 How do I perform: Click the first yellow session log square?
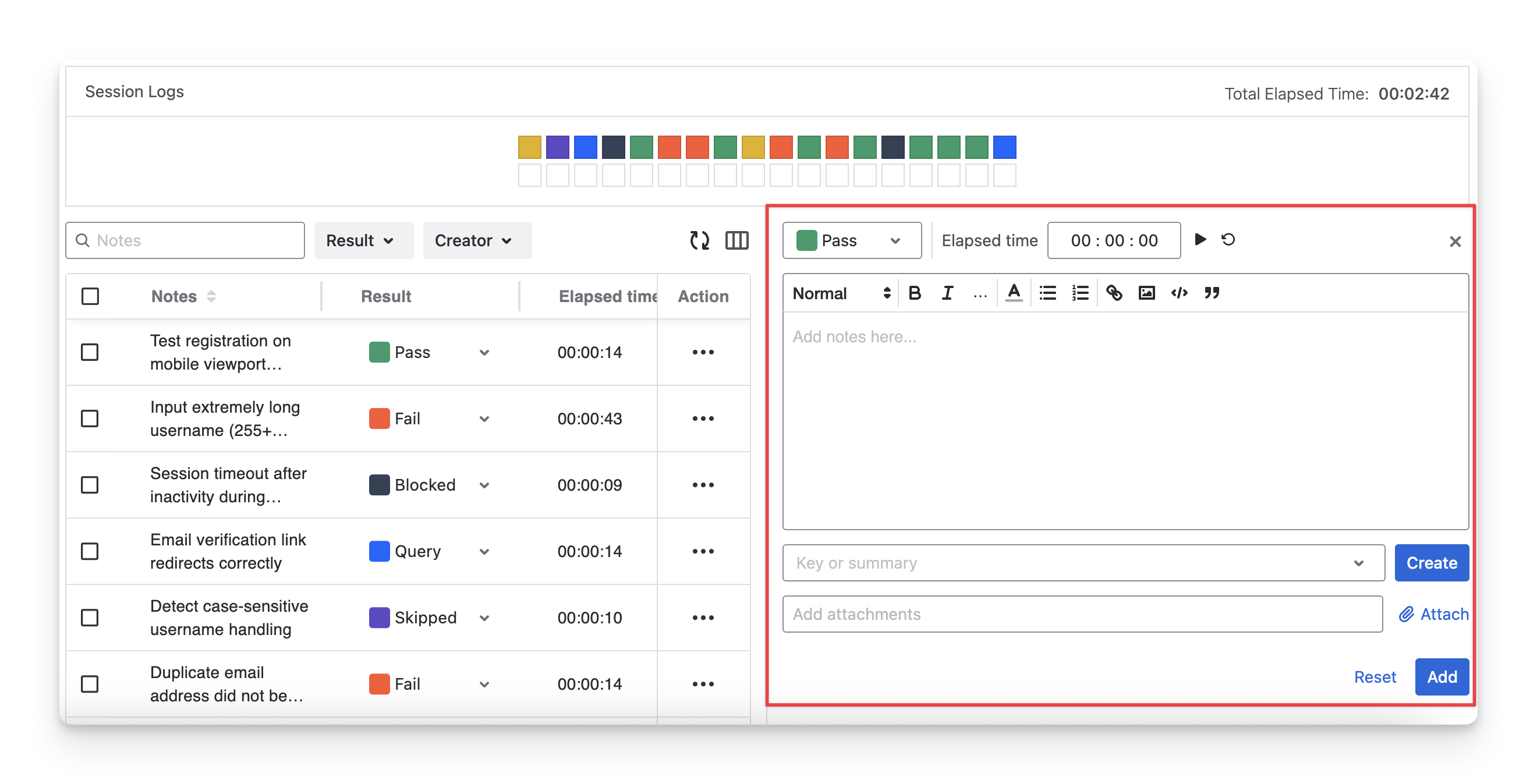point(529,147)
